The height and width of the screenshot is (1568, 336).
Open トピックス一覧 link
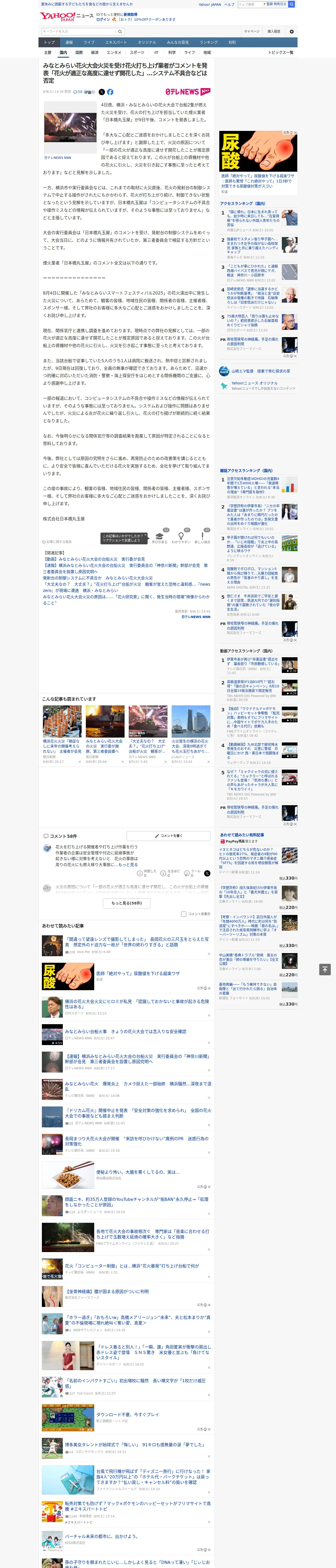(x=281, y=52)
